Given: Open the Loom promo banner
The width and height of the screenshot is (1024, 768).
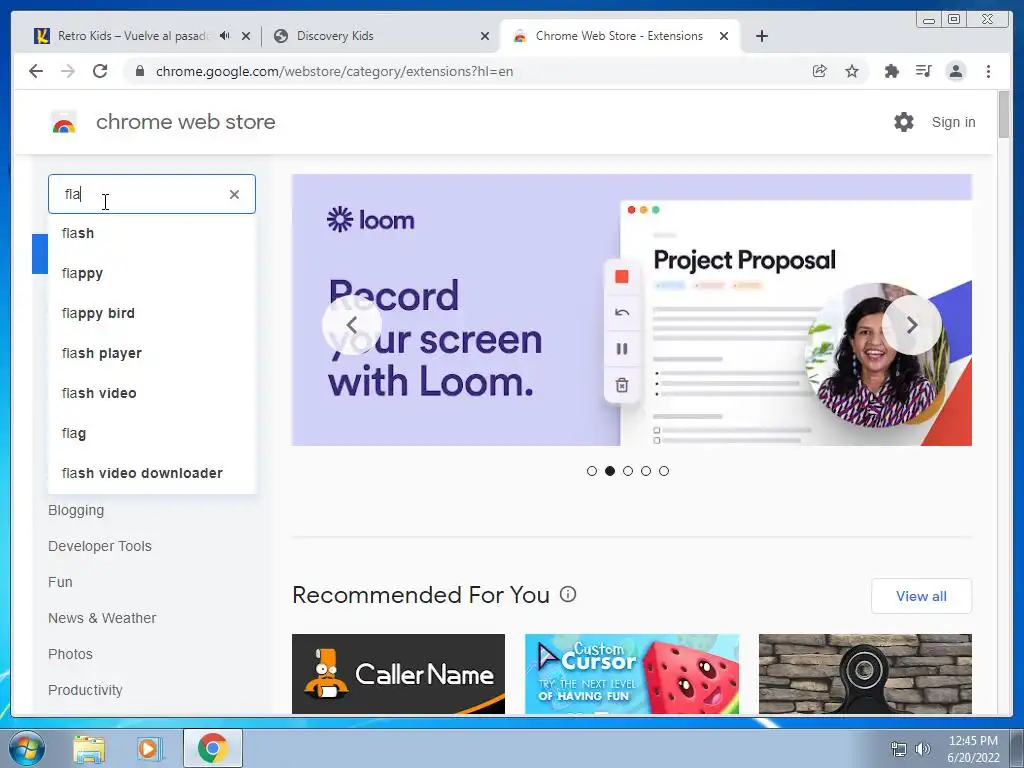Looking at the screenshot, I should coord(632,310).
